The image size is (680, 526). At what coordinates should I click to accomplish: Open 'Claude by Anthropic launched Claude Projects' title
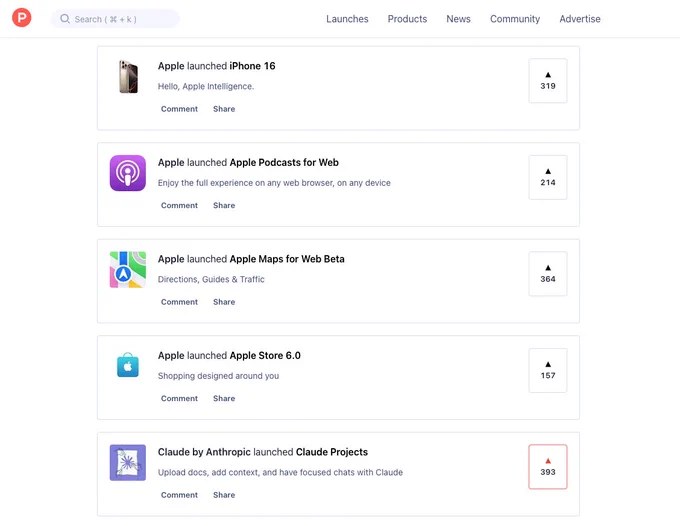(263, 452)
